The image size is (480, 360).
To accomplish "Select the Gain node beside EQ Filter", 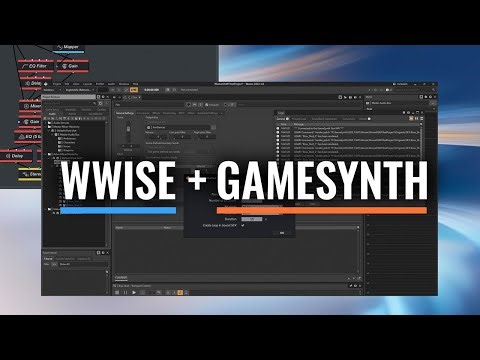I will point(73,66).
